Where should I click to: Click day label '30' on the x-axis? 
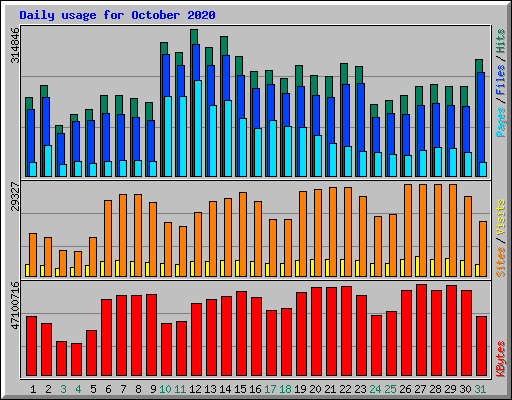[x=465, y=389]
